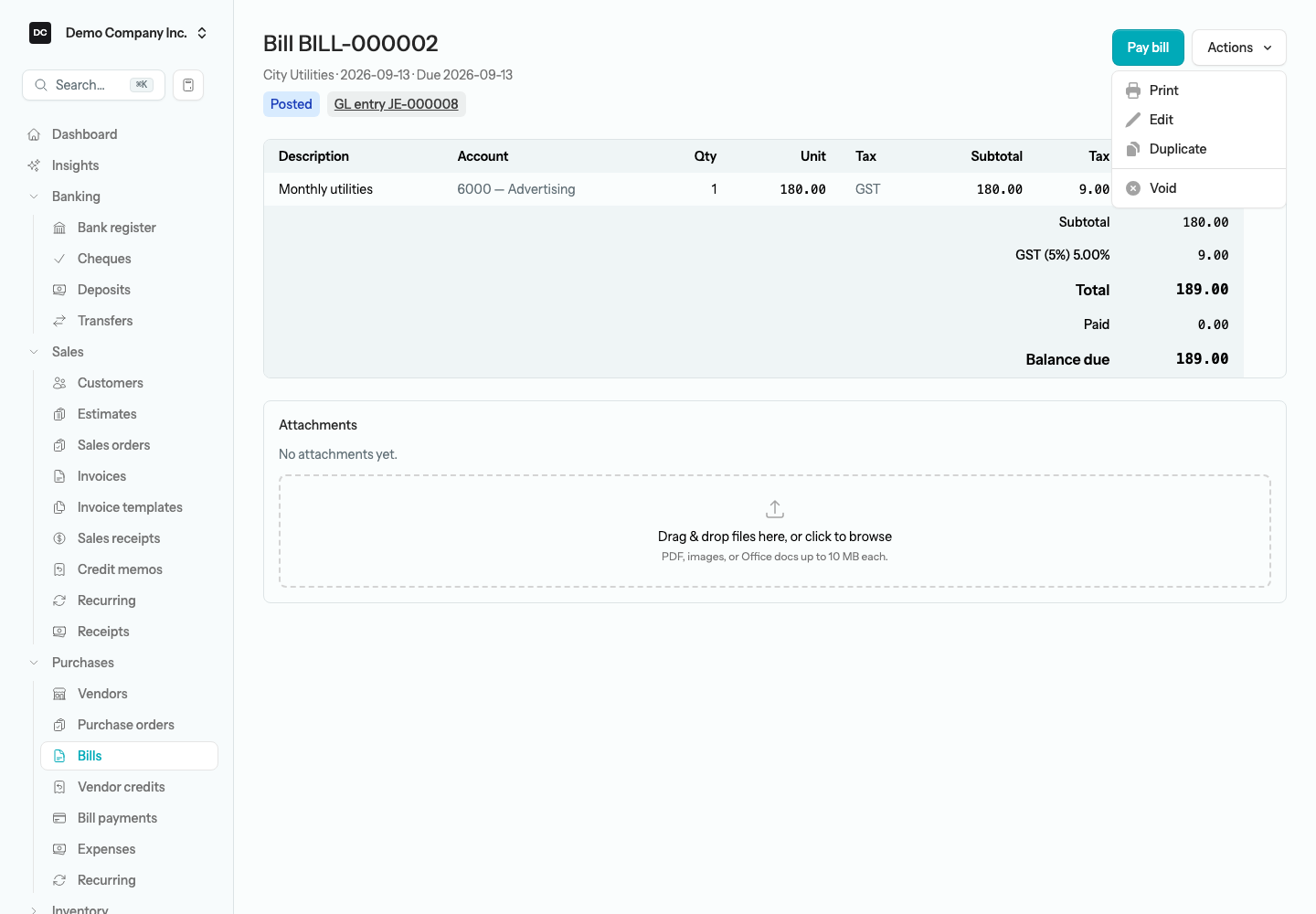Open Expenses in the sidebar
Screen dimensions: 1316x914
pyautogui.click(x=129, y=849)
